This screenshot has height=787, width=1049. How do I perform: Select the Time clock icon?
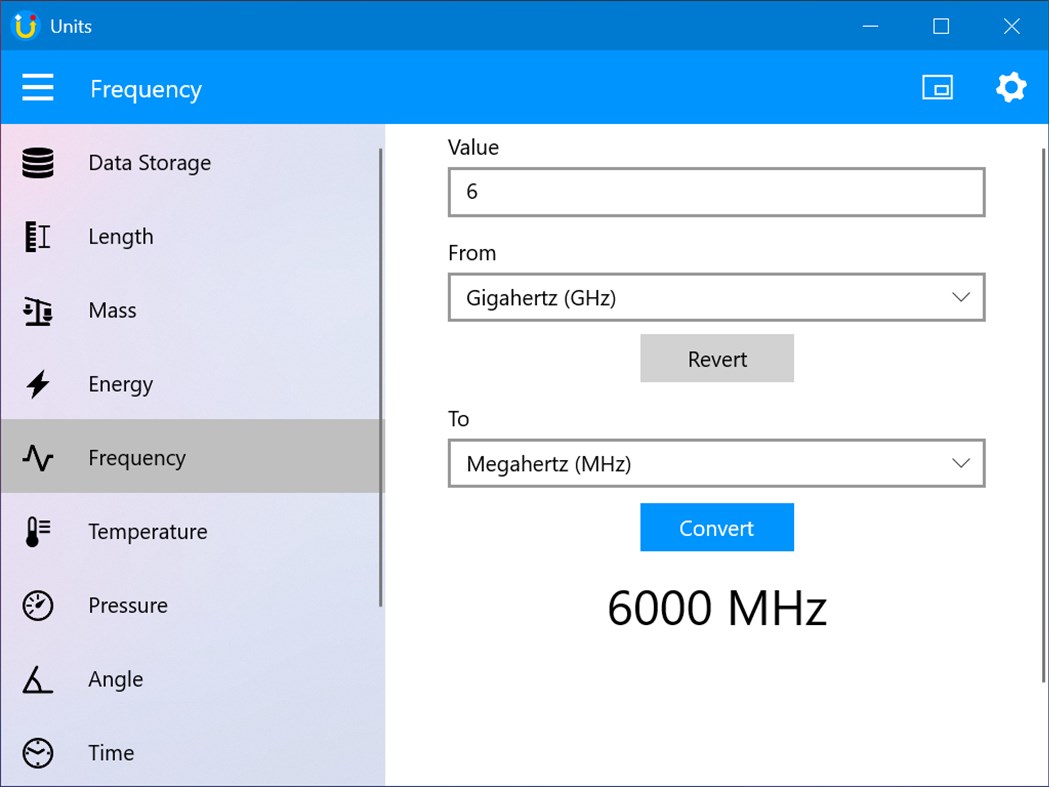(x=37, y=753)
